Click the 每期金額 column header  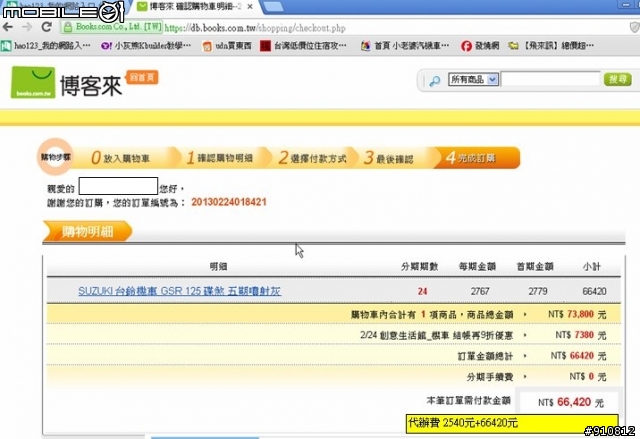tap(477, 266)
